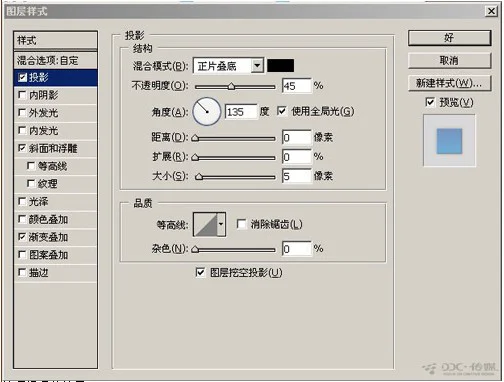Expand the 混合模式 blend mode dropdown

point(257,66)
